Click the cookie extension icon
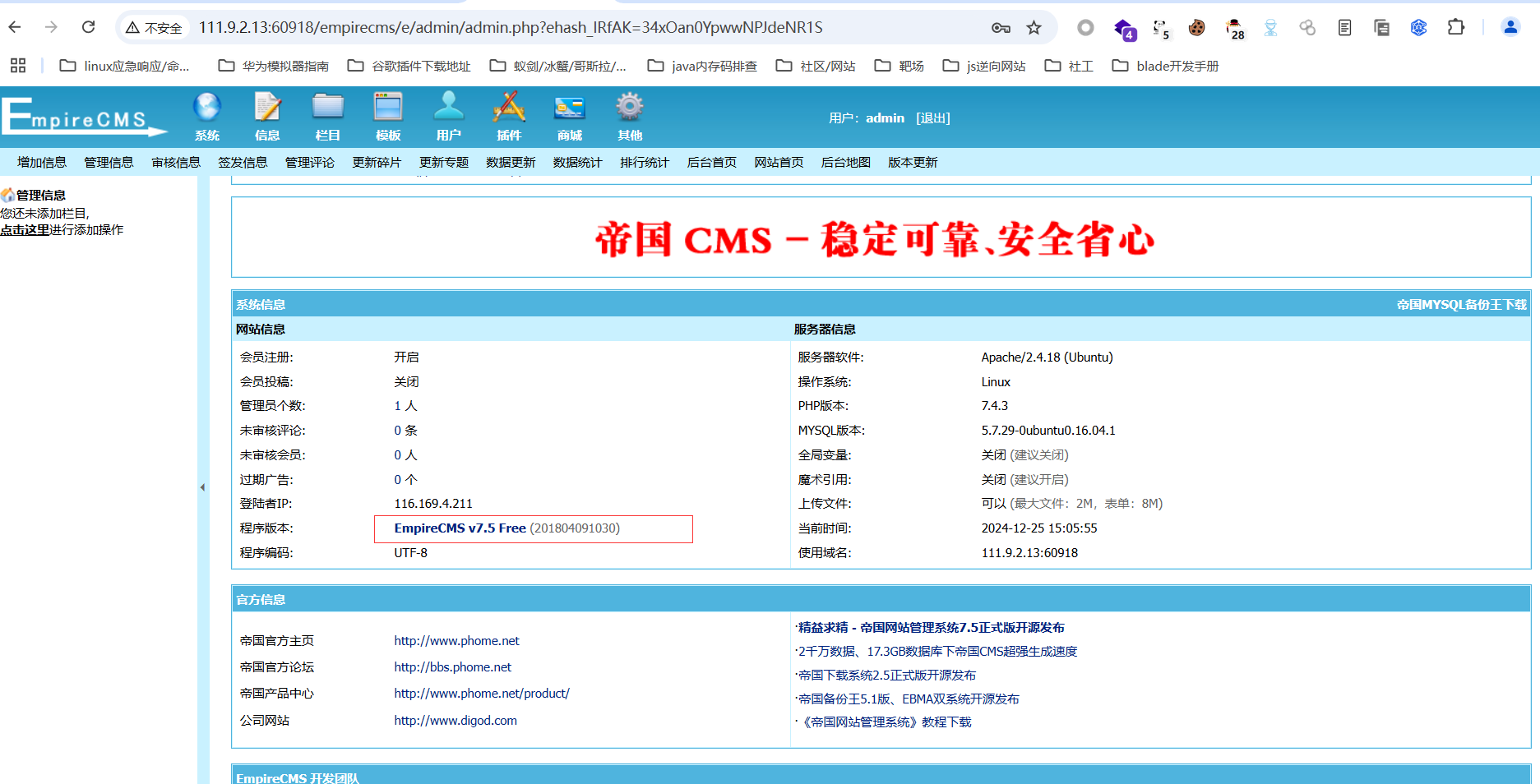The width and height of the screenshot is (1540, 784). 1196,28
